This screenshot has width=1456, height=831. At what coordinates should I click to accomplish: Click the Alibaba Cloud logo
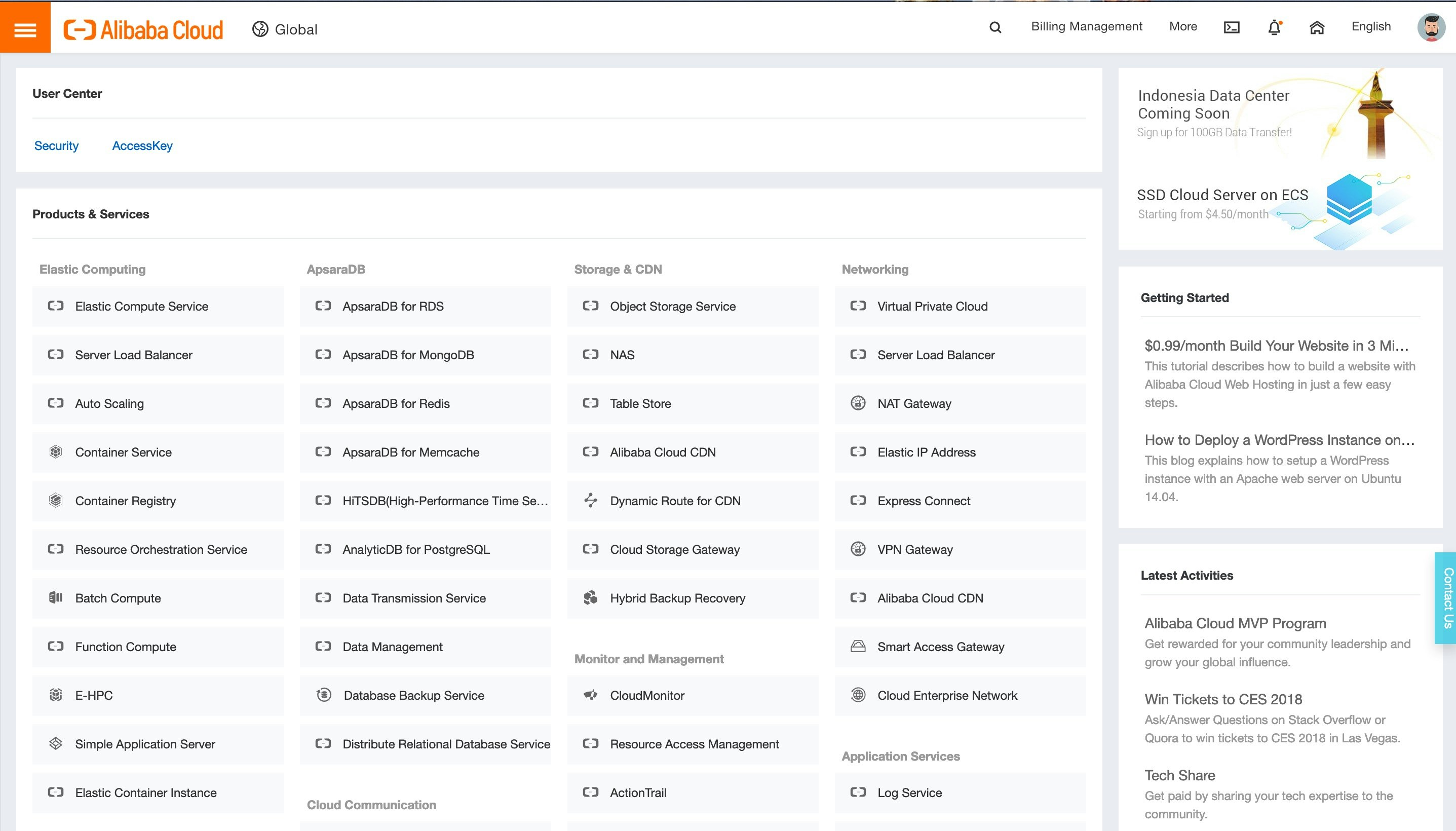[x=143, y=30]
